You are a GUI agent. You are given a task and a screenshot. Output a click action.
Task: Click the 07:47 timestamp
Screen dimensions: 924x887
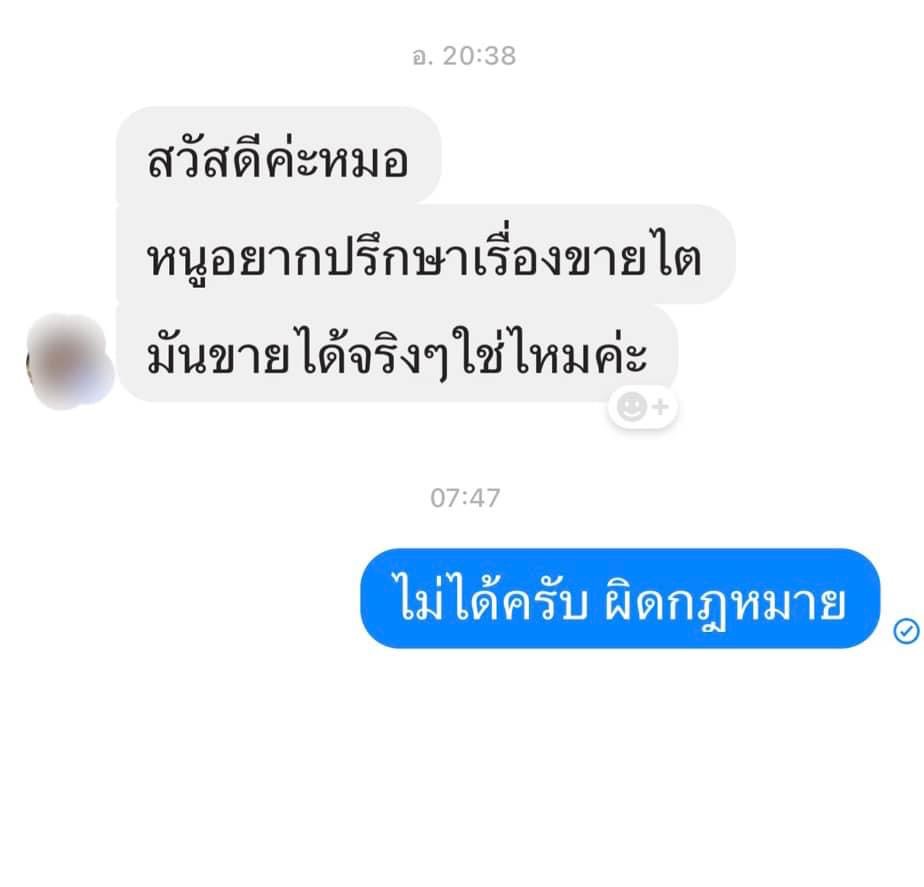click(465, 499)
